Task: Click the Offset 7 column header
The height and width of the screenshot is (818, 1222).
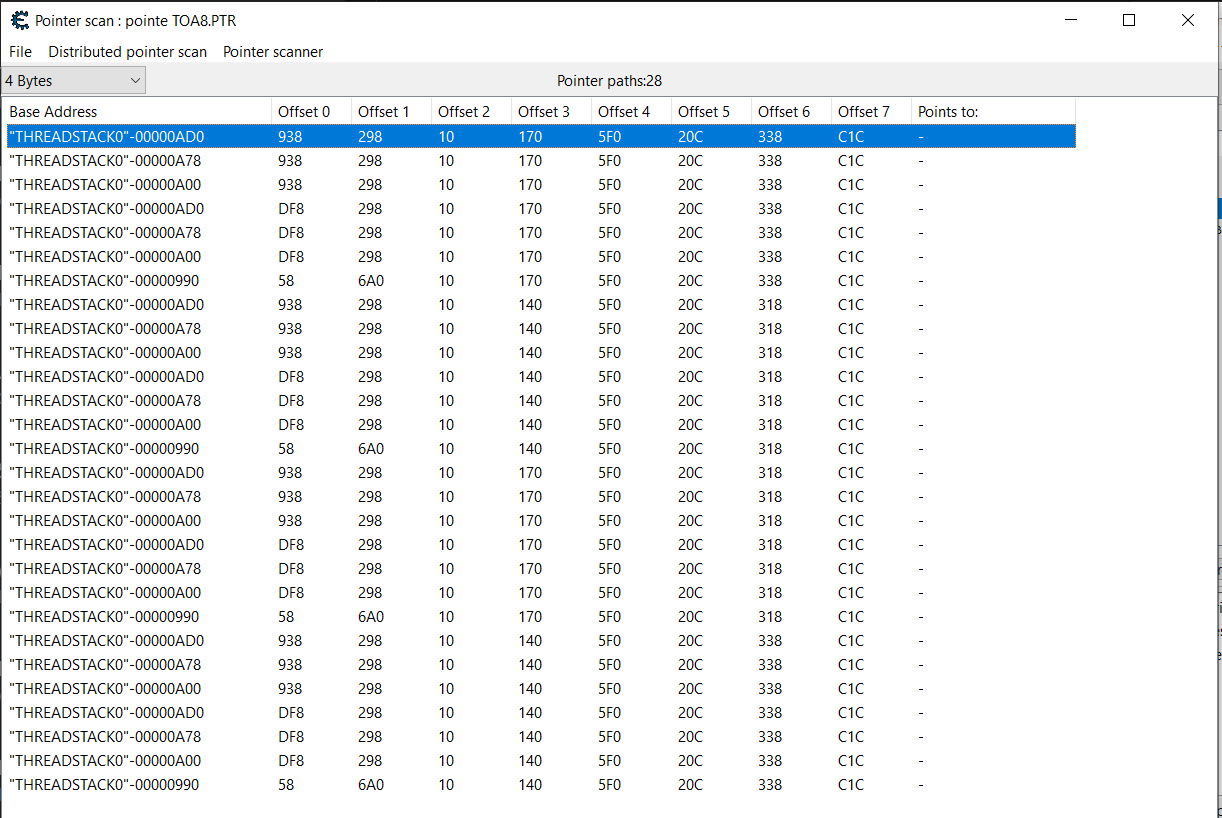Action: [x=870, y=111]
